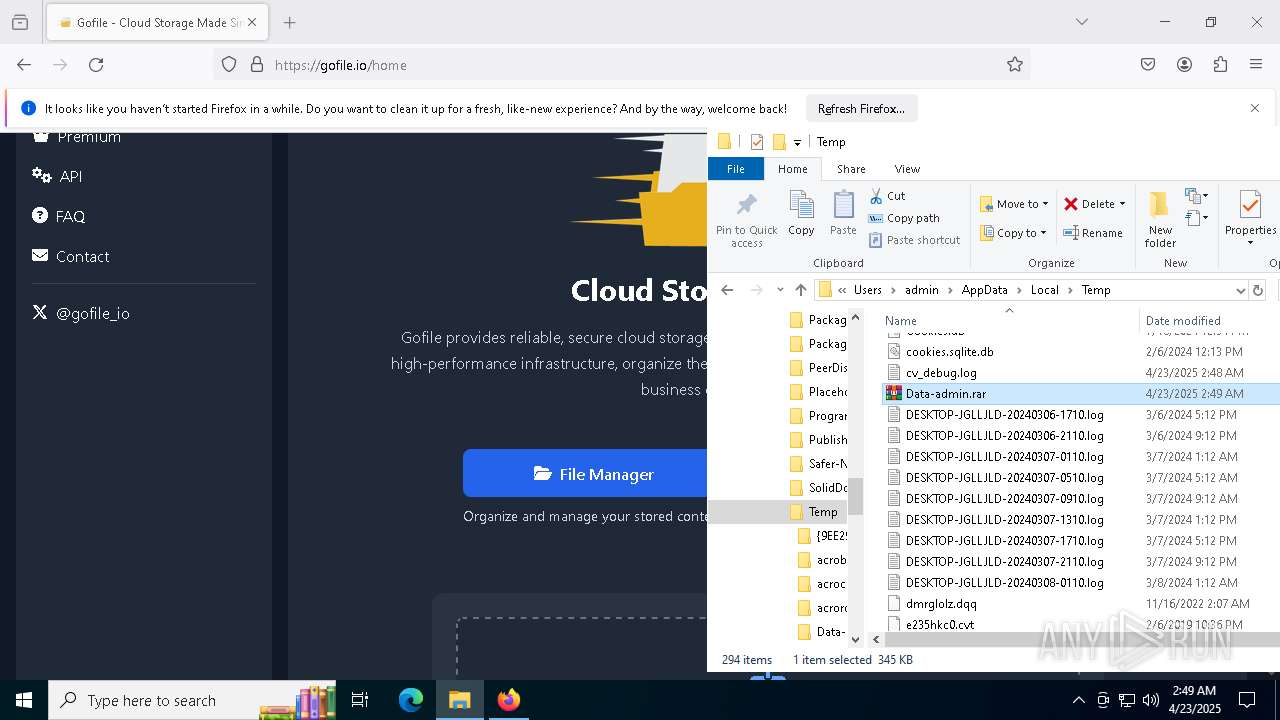
Task: Switch to Home ribbon tab
Action: coord(792,169)
